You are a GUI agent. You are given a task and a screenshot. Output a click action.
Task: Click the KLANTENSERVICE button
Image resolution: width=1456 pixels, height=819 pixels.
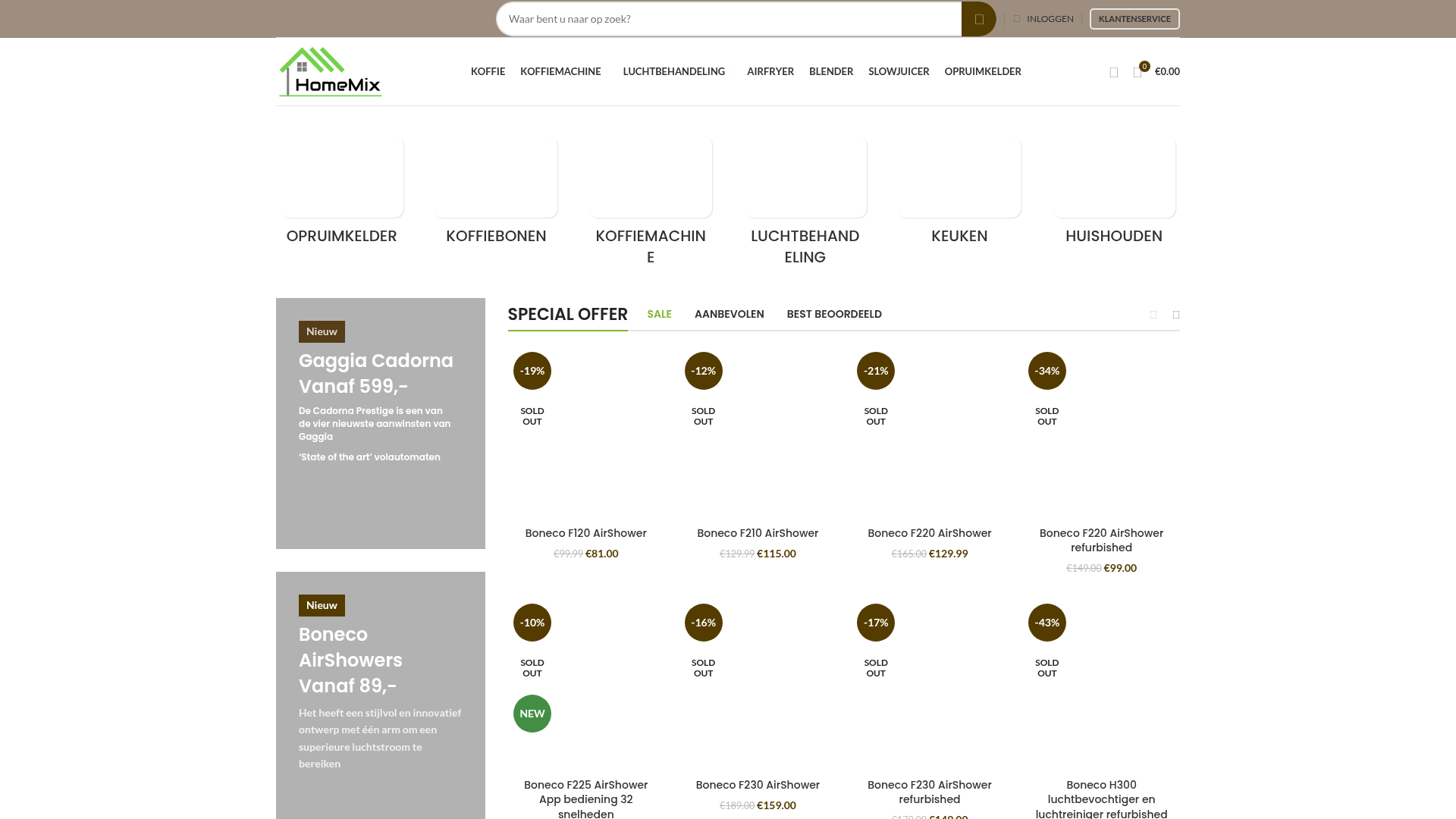point(1134,19)
